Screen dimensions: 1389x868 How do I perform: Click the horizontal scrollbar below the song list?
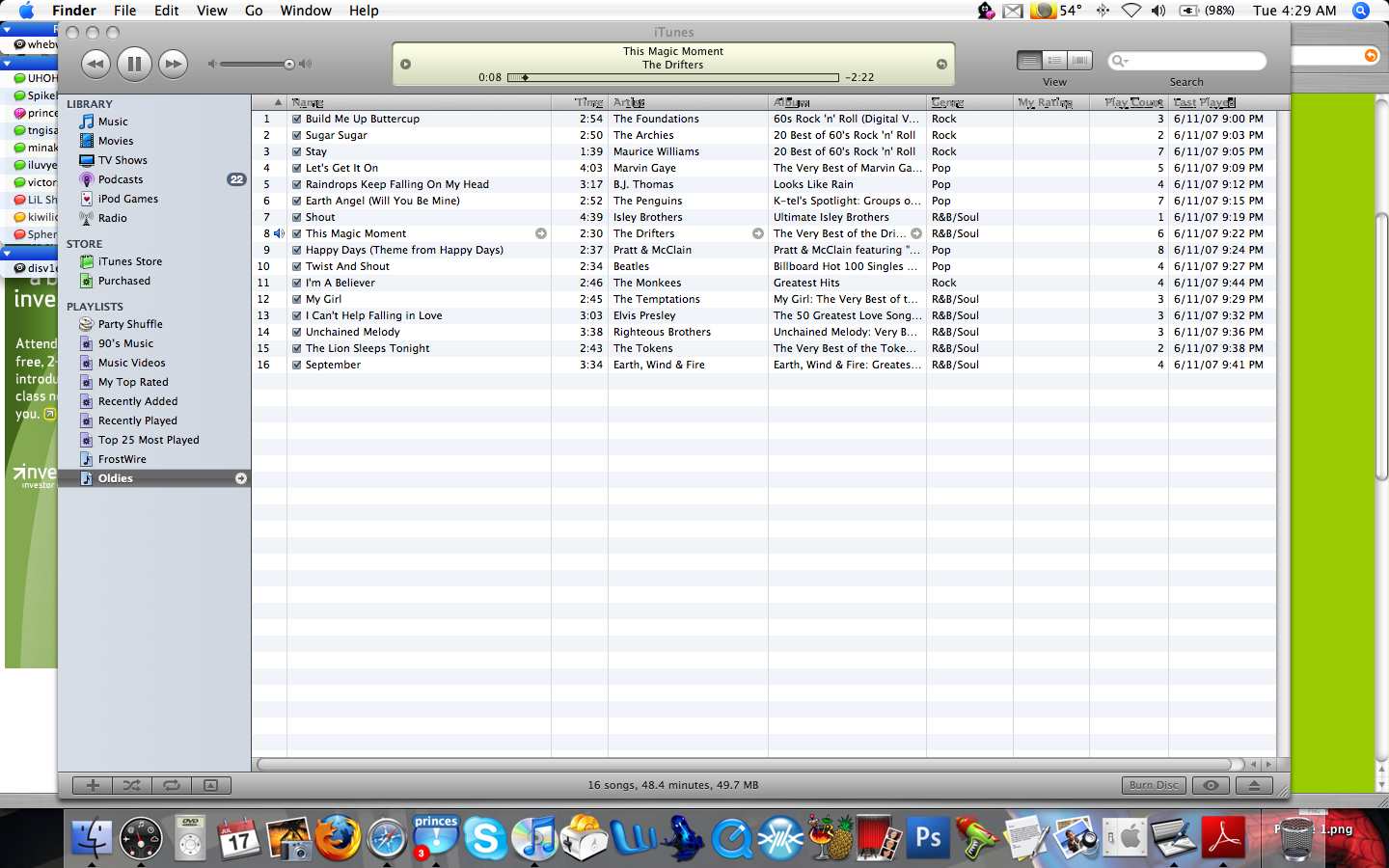[744, 764]
